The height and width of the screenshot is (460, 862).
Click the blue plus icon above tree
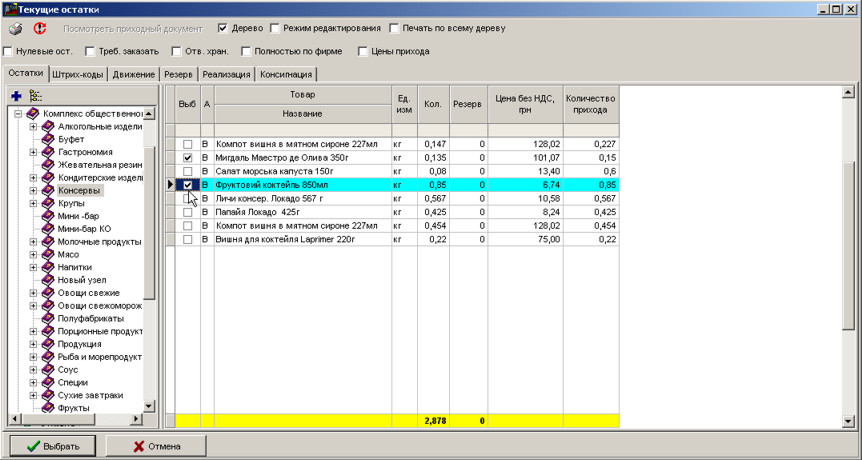(x=16, y=96)
